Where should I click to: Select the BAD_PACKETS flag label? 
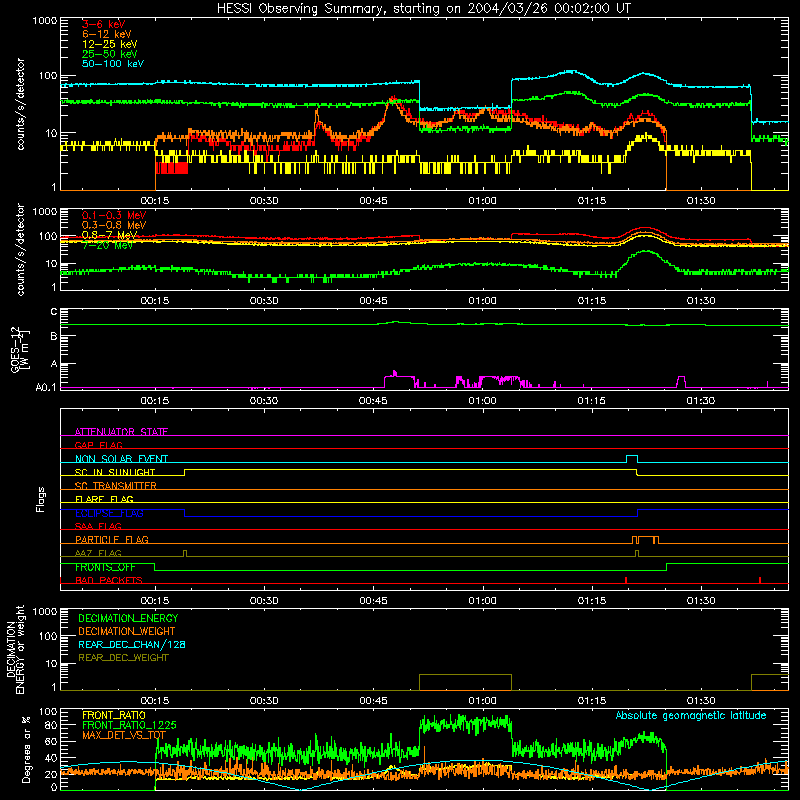pyautogui.click(x=109, y=580)
